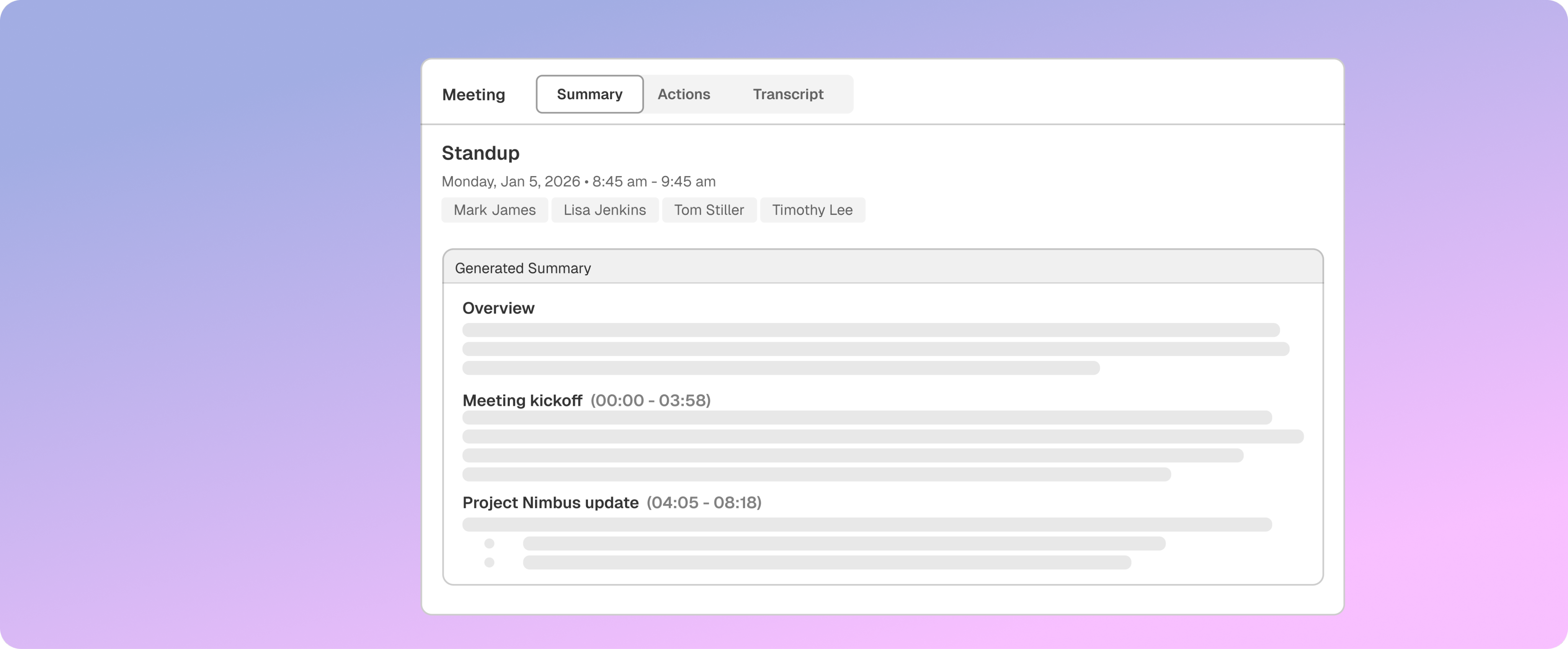Click first Meeting kickoff placeholder text line
Screen dimensions: 1568x649
click(867, 418)
